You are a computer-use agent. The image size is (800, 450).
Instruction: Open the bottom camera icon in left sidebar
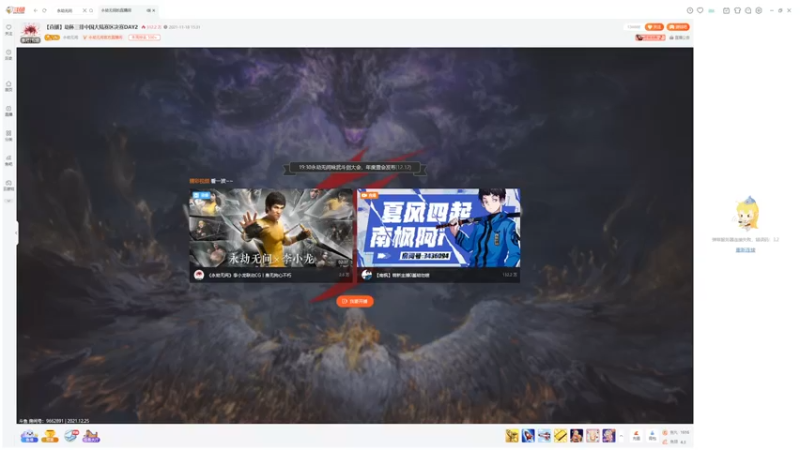click(9, 185)
